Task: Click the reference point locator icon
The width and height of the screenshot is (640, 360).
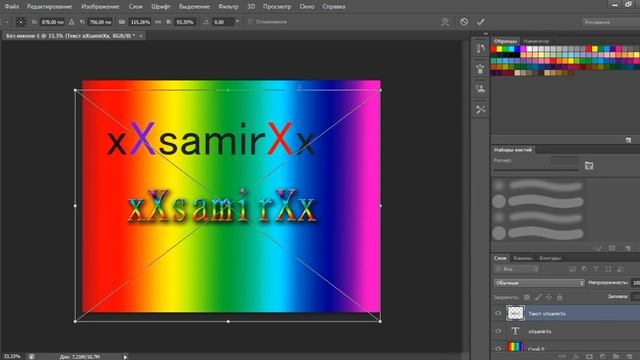Action: pos(20,22)
